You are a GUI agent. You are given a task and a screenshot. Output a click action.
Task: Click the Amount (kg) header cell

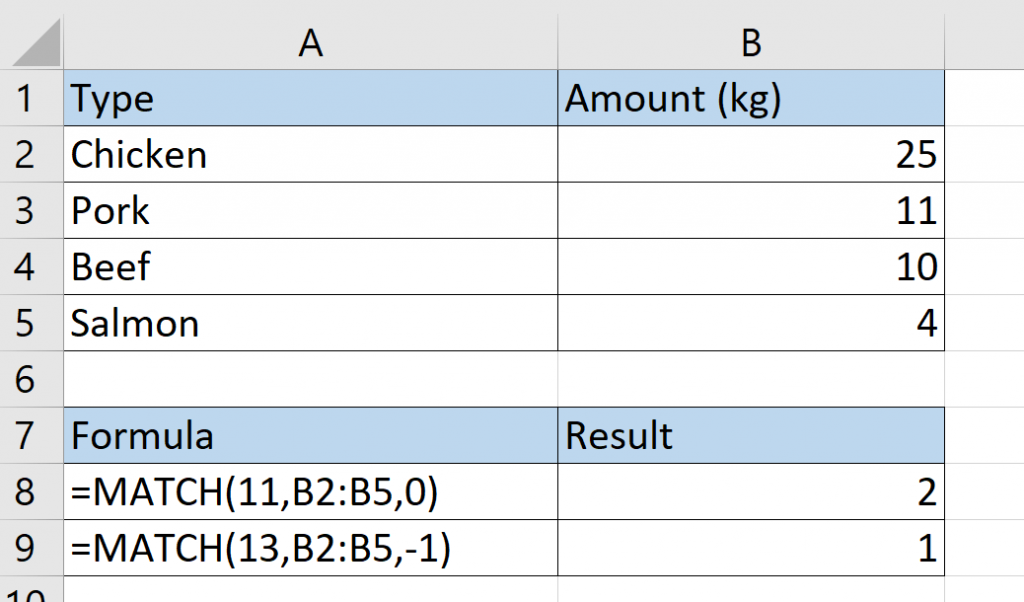click(750, 98)
